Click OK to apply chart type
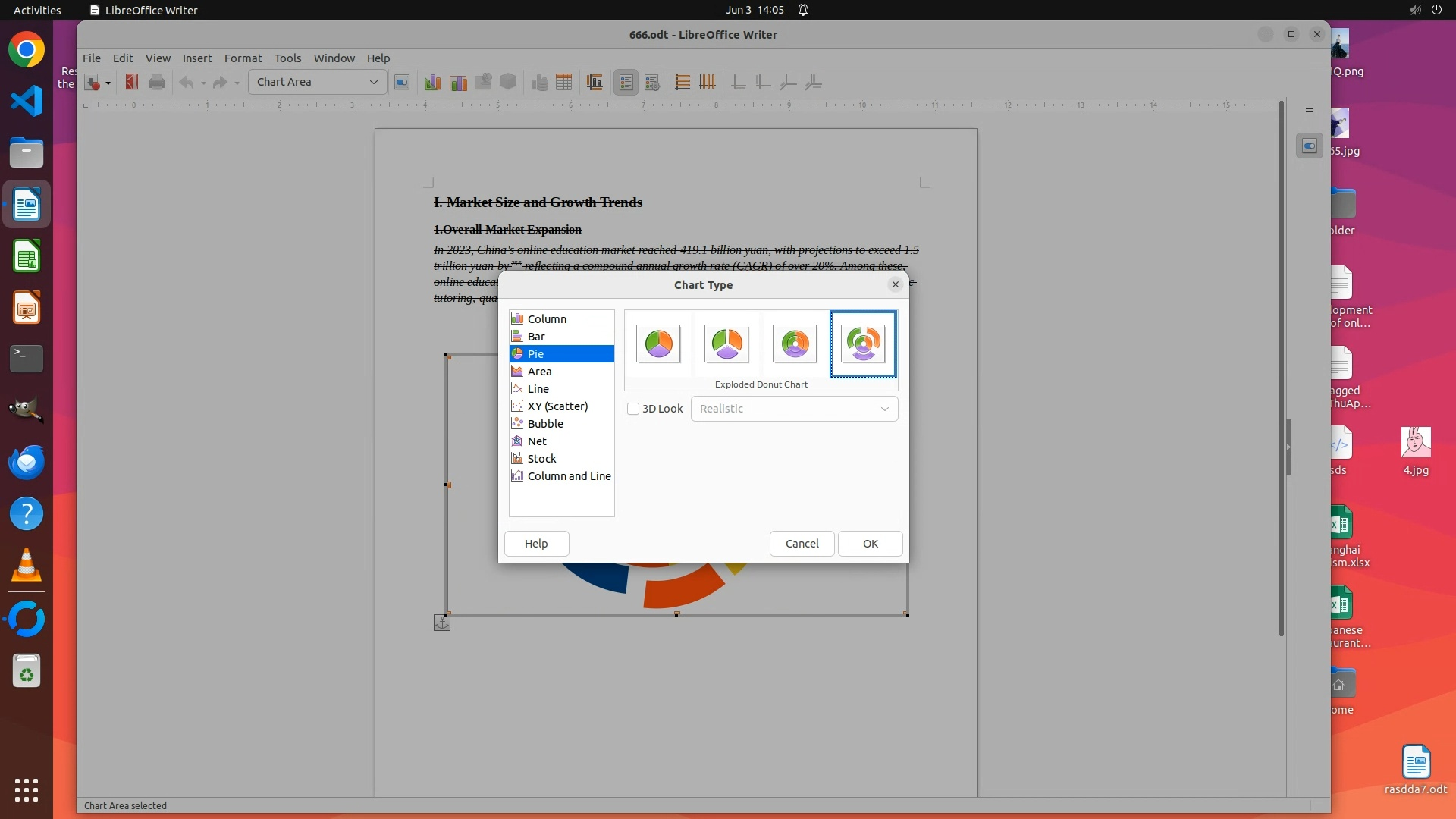This screenshot has height=819, width=1456. pos(870,544)
